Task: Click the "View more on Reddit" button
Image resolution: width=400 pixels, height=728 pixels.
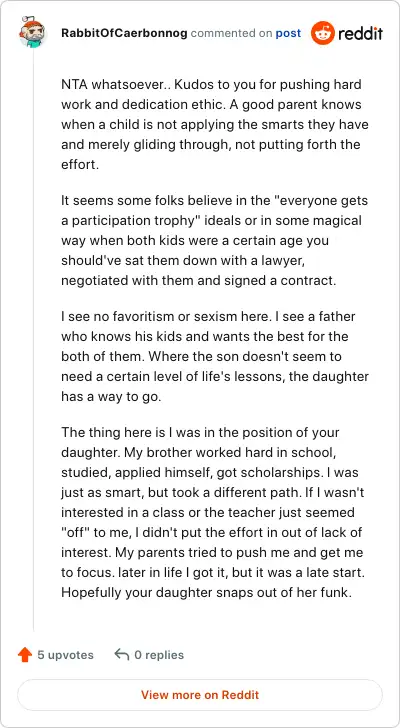Action: [x=200, y=695]
